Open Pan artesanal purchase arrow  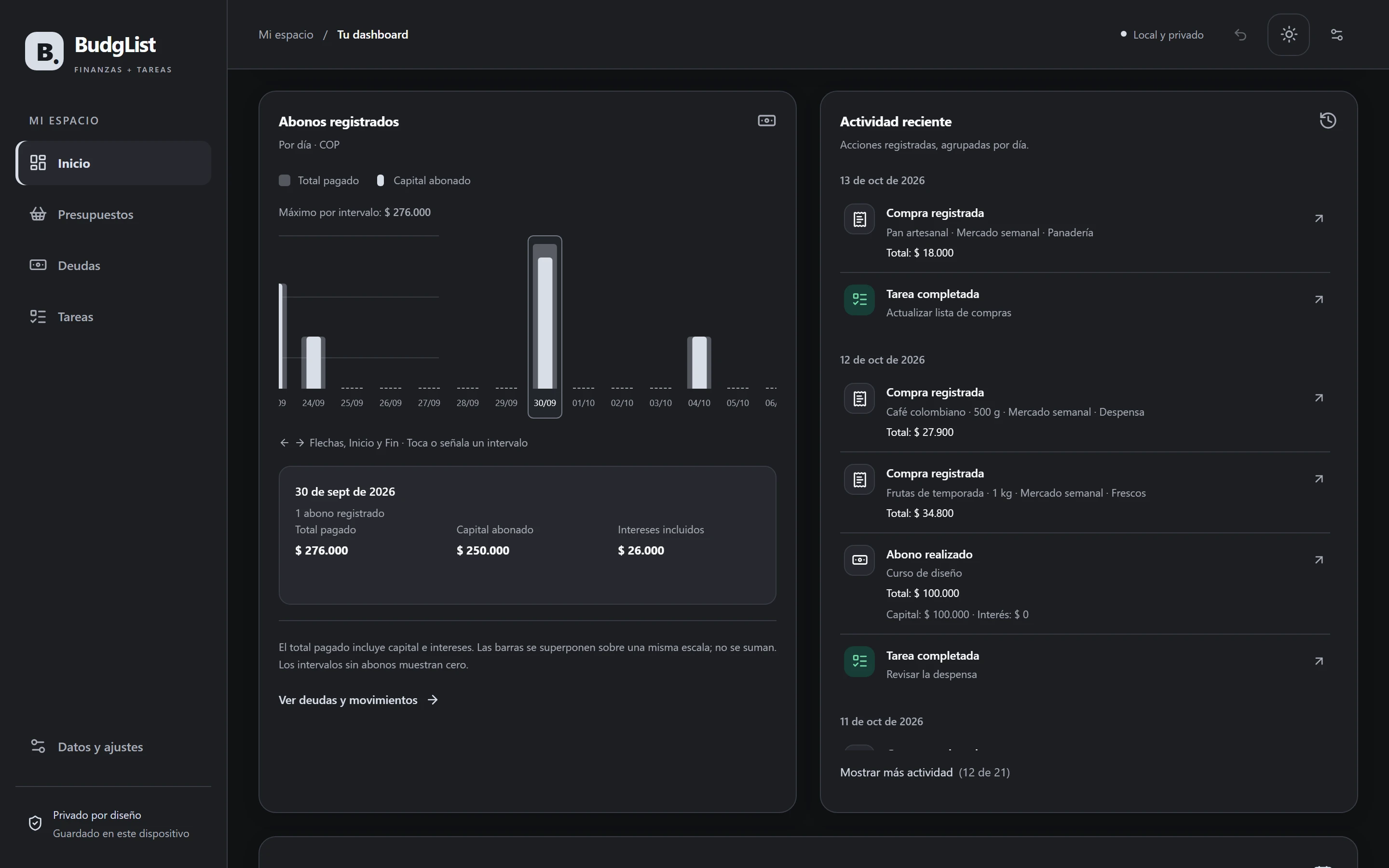click(x=1319, y=218)
